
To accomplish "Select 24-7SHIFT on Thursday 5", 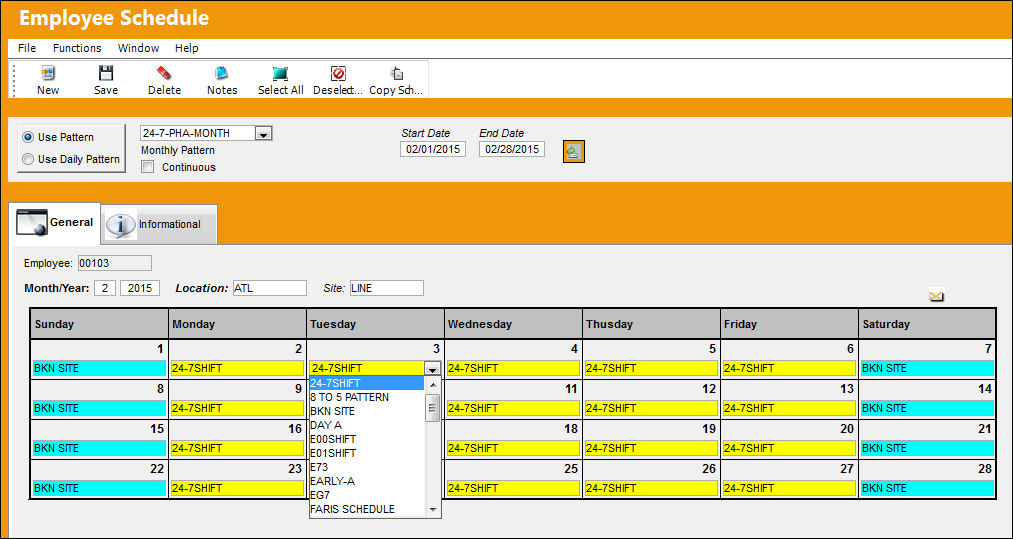I will 651,368.
